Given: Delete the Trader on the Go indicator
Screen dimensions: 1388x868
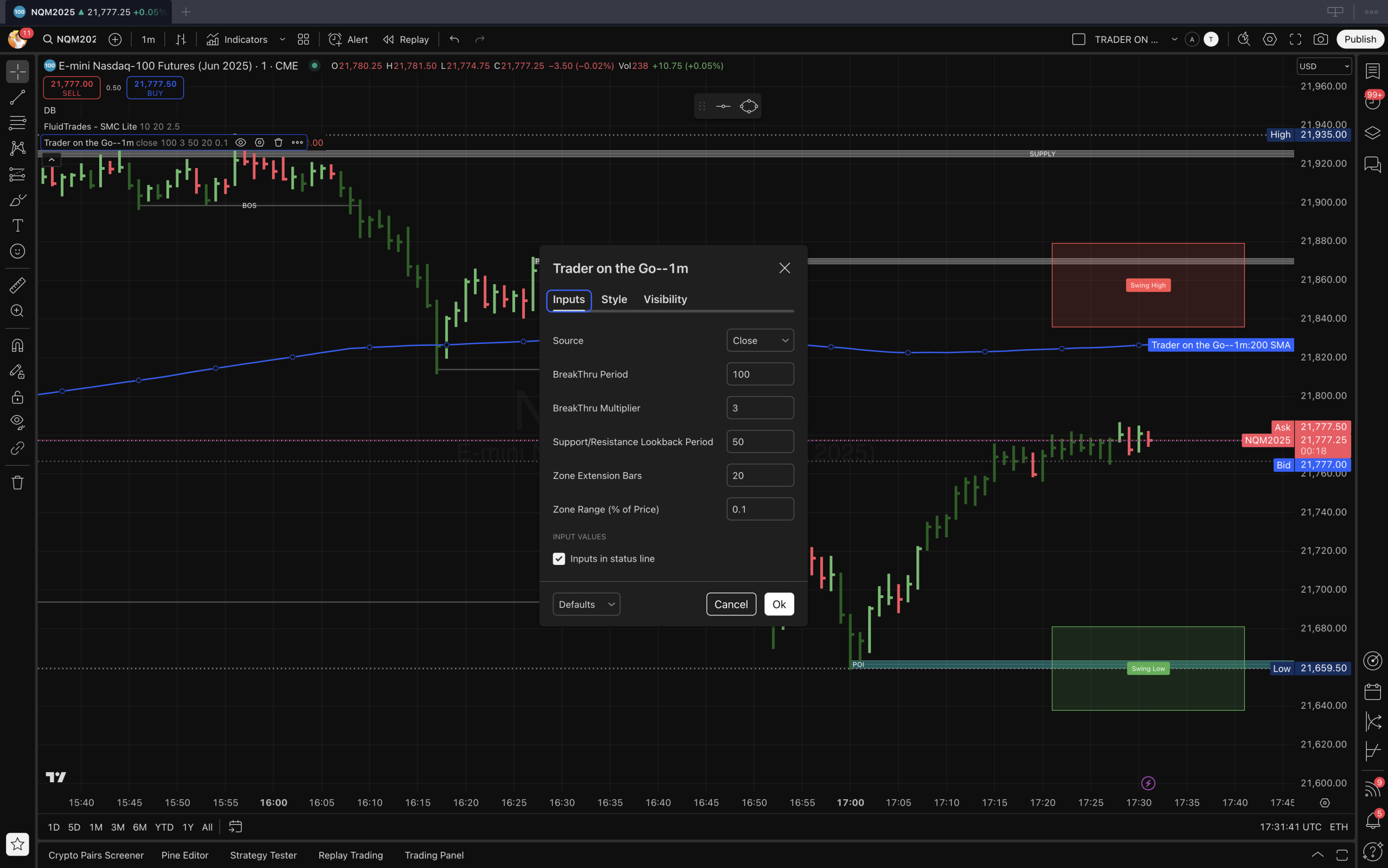Looking at the screenshot, I should (x=278, y=143).
